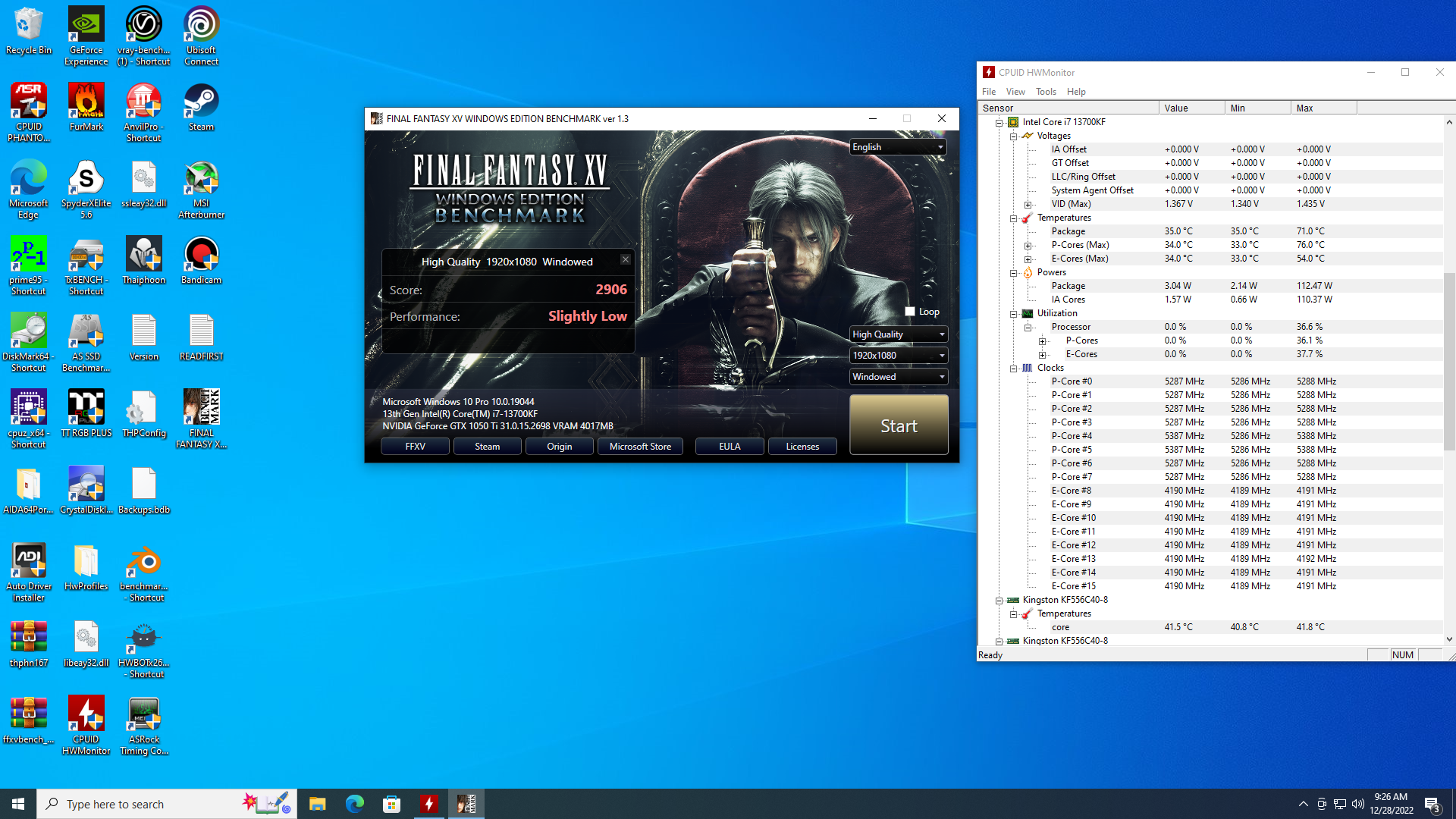1456x819 pixels.
Task: Click the Microsoft Store link button
Action: click(640, 447)
